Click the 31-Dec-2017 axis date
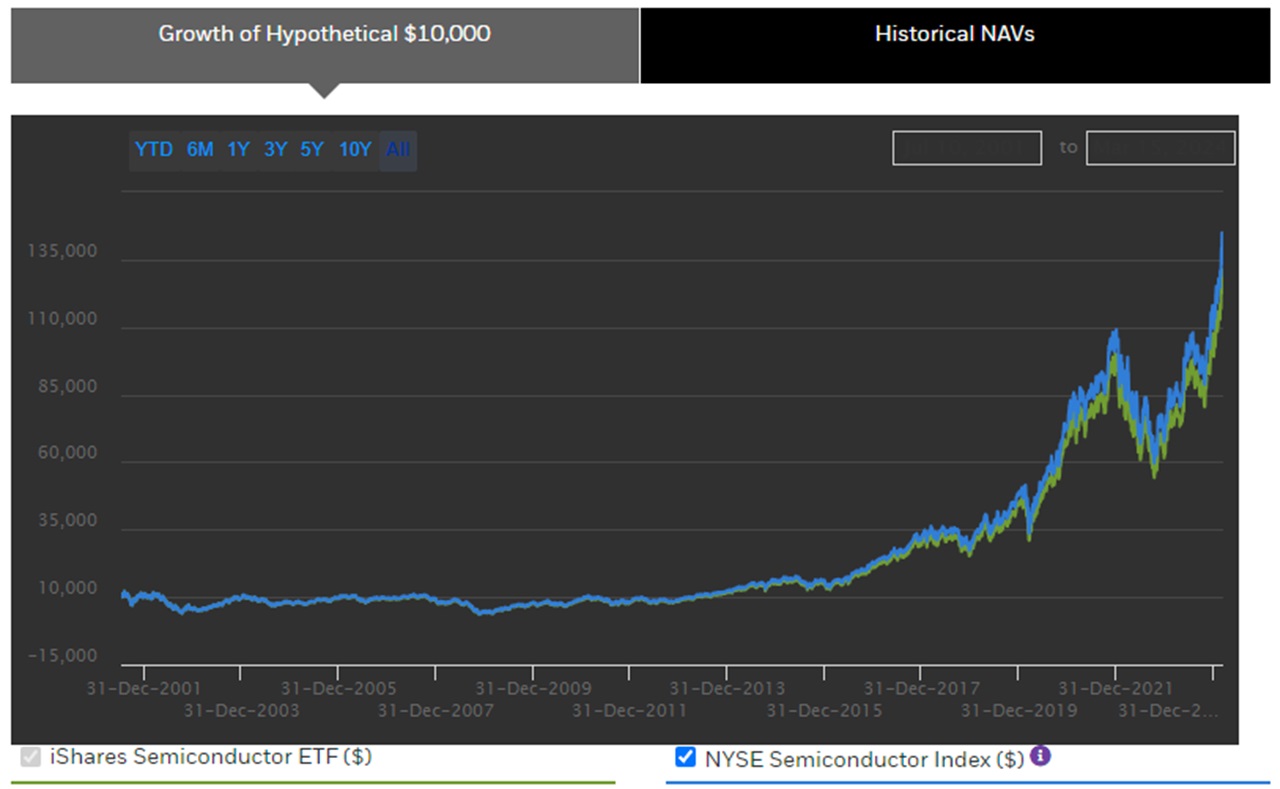Image resolution: width=1280 pixels, height=789 pixels. [922, 688]
